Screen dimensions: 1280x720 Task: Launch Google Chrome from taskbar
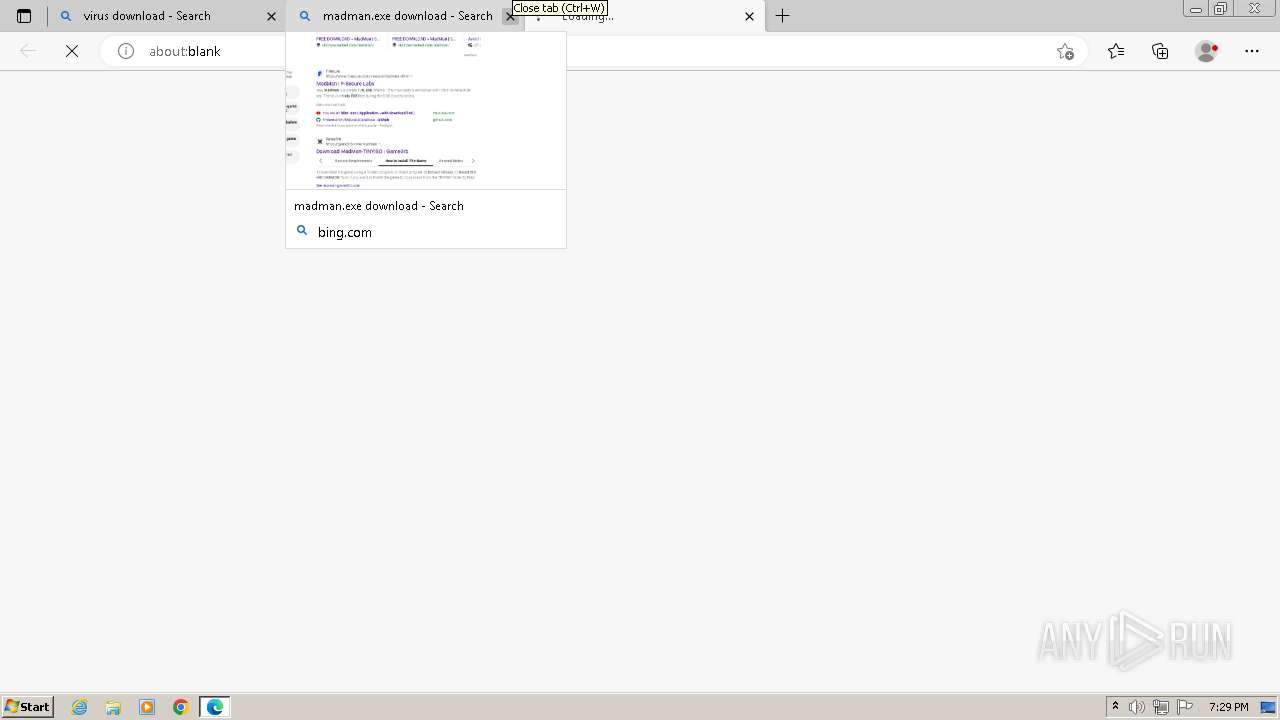point(181,707)
